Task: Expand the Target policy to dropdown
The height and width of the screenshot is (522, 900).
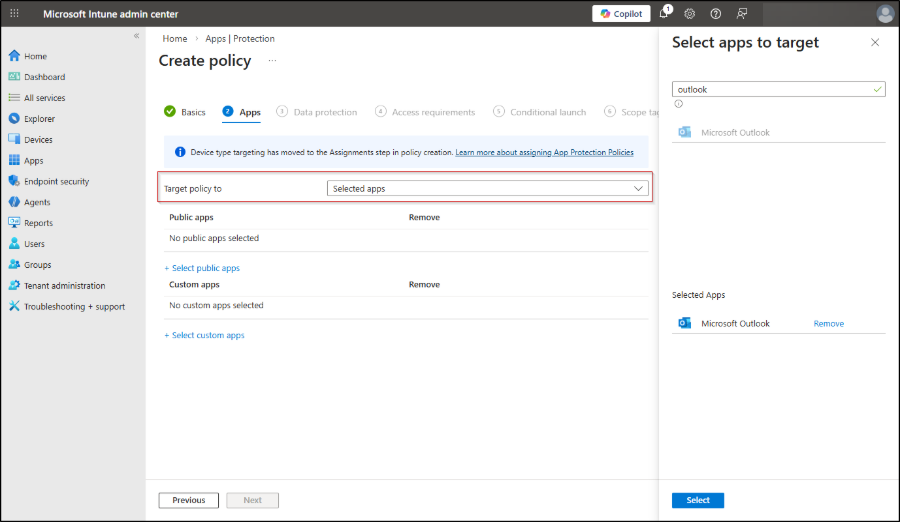Action: [488, 188]
